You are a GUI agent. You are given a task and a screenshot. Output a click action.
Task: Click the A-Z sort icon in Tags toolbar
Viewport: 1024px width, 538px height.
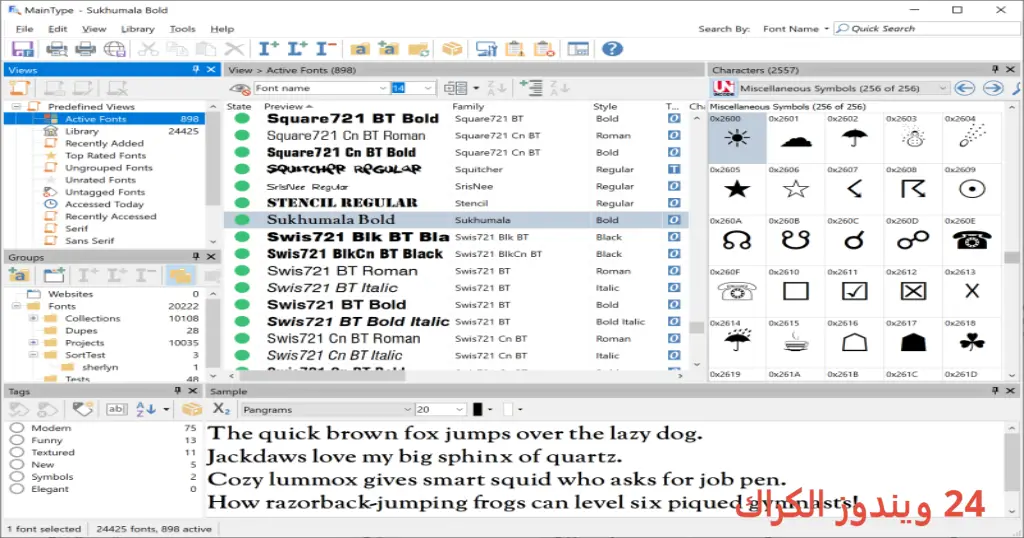pos(146,409)
